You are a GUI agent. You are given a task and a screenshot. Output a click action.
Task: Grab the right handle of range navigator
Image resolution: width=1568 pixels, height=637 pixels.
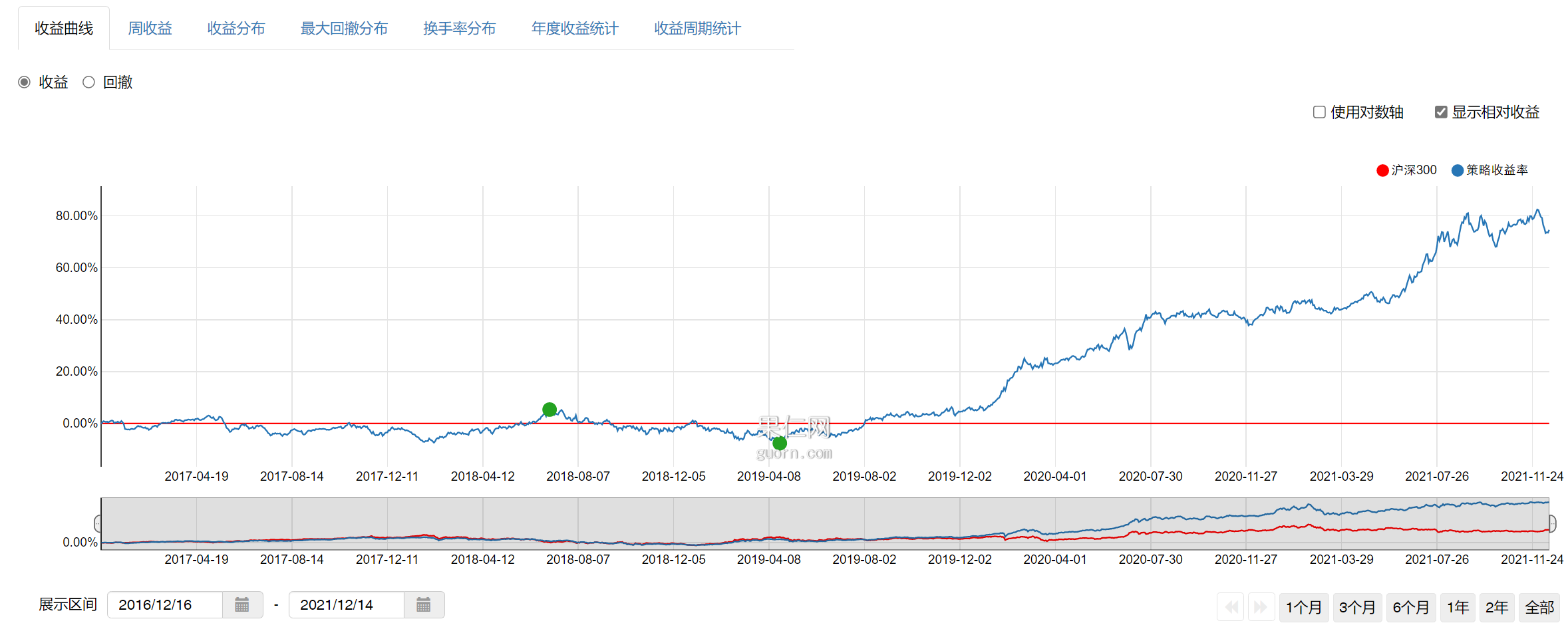pyautogui.click(x=1552, y=524)
